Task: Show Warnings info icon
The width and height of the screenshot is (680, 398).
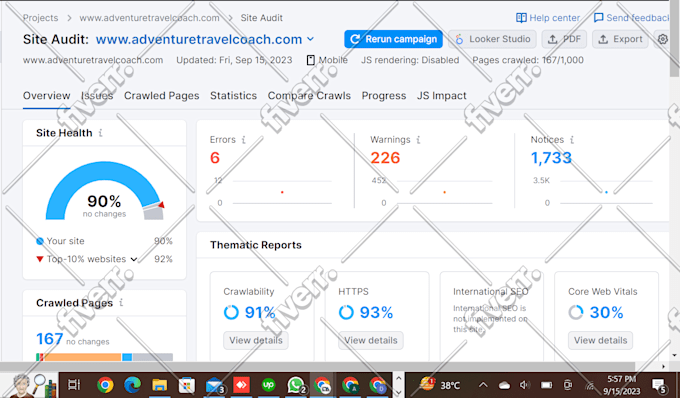Action: [418, 140]
